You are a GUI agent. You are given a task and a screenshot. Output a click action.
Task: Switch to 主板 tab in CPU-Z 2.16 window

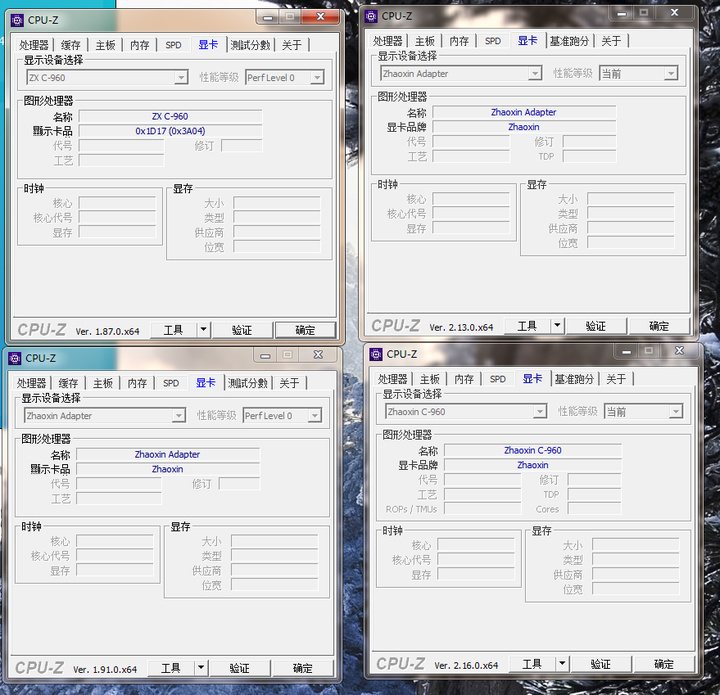click(x=430, y=379)
